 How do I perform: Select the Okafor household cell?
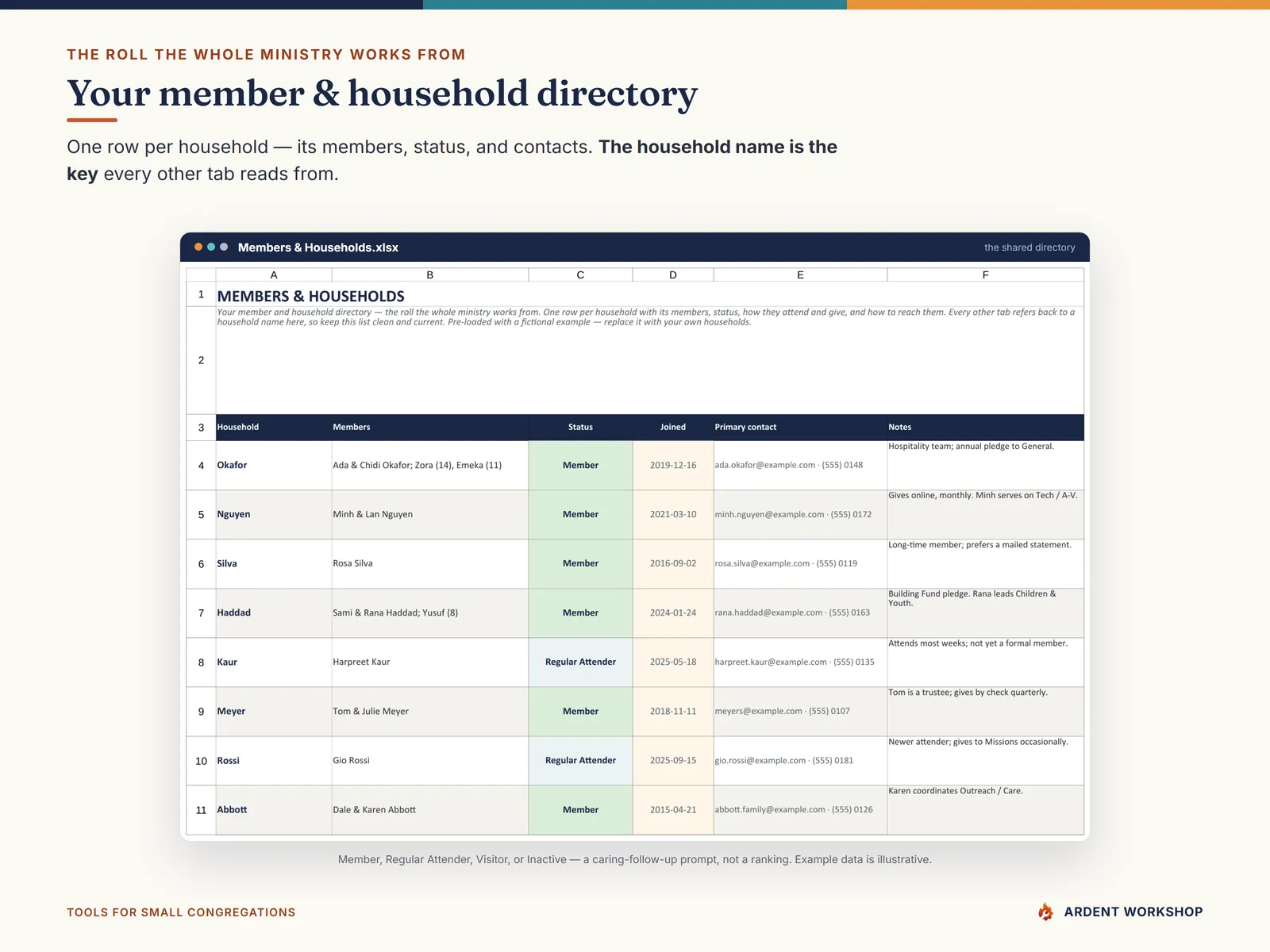[x=274, y=465]
